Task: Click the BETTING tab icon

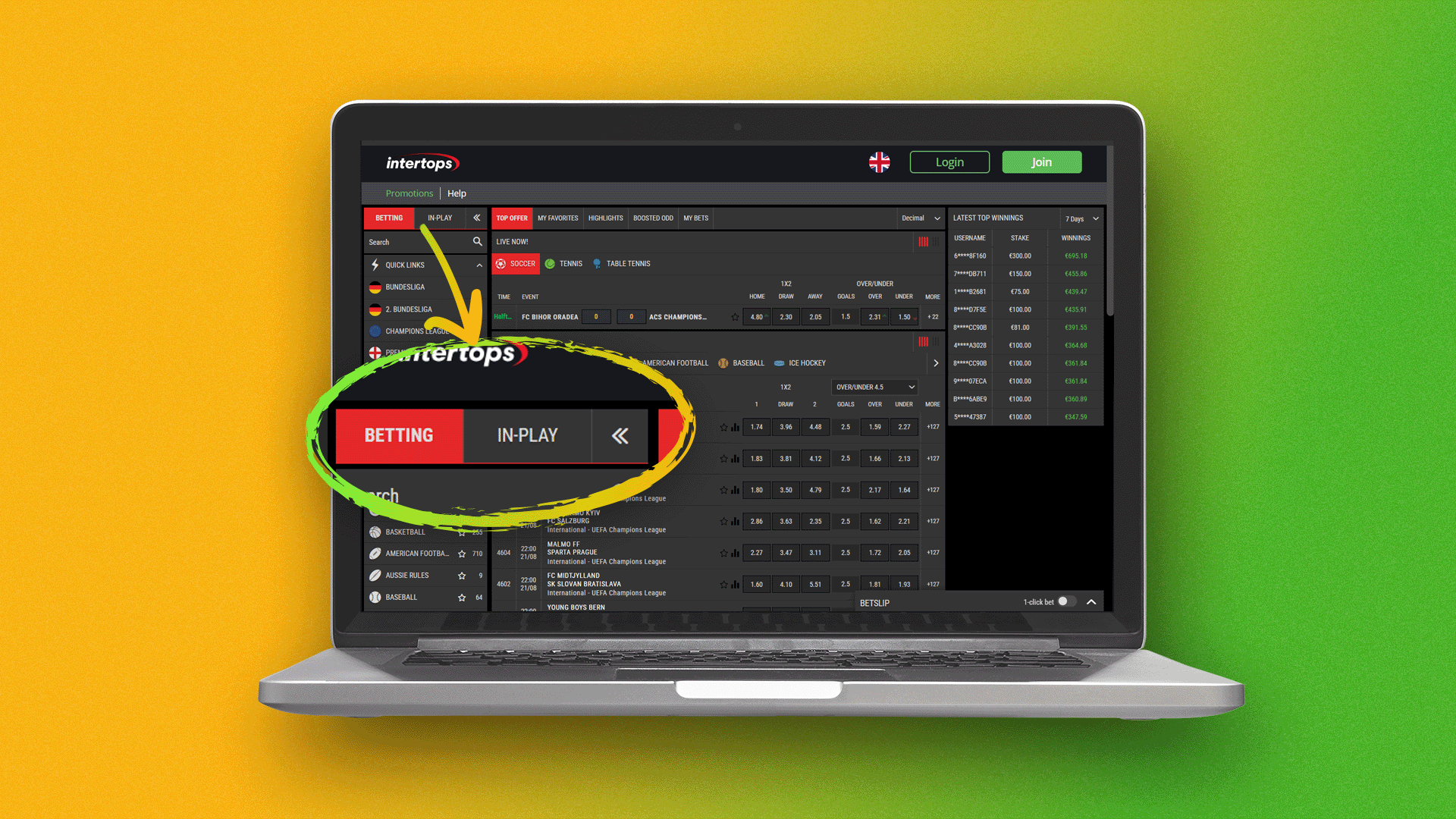Action: (390, 218)
